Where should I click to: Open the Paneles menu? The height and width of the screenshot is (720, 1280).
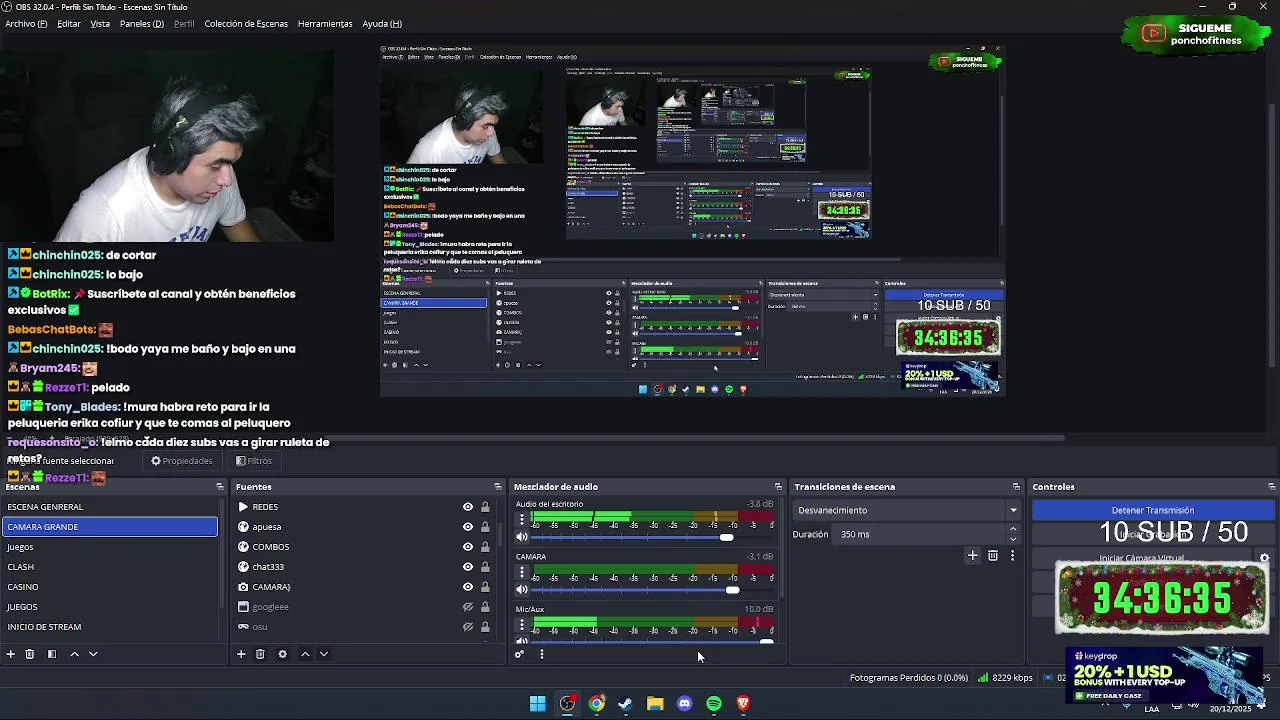coord(142,23)
